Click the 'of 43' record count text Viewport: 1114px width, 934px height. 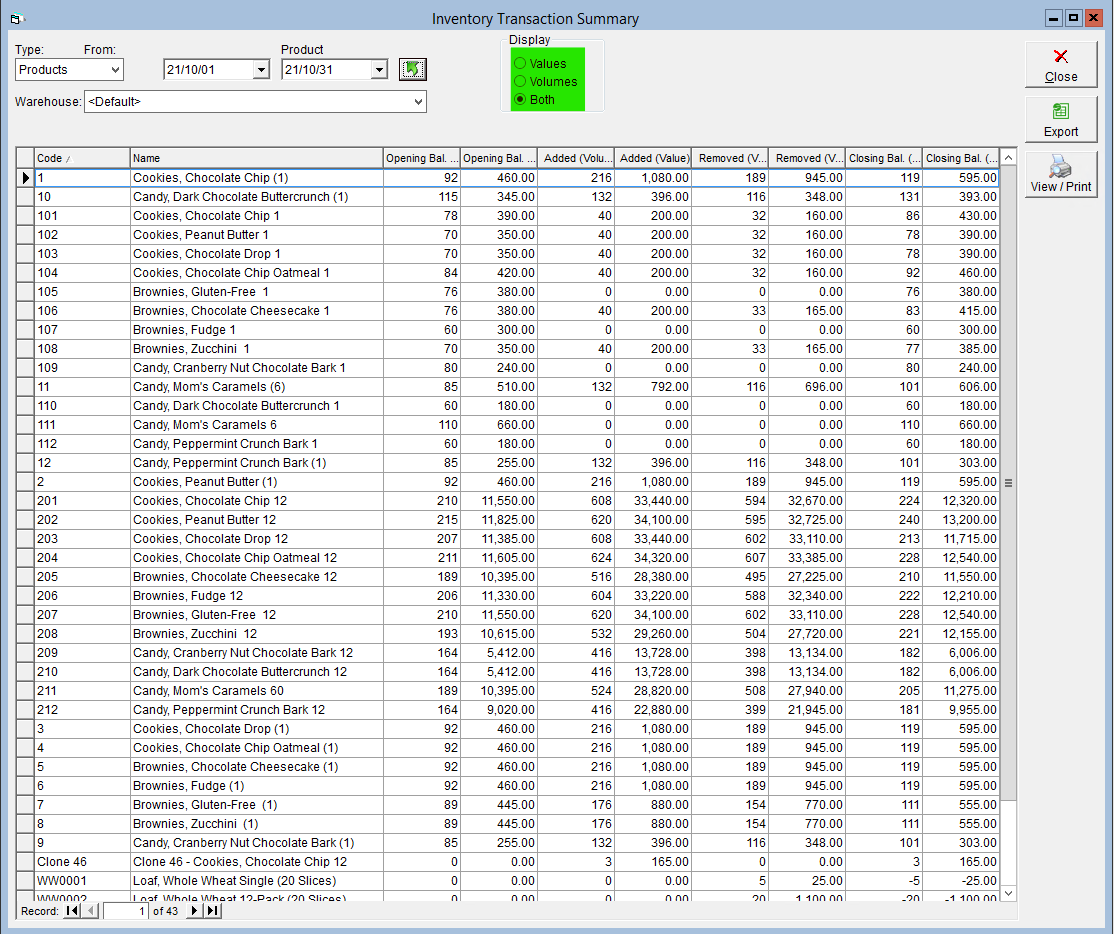point(166,911)
